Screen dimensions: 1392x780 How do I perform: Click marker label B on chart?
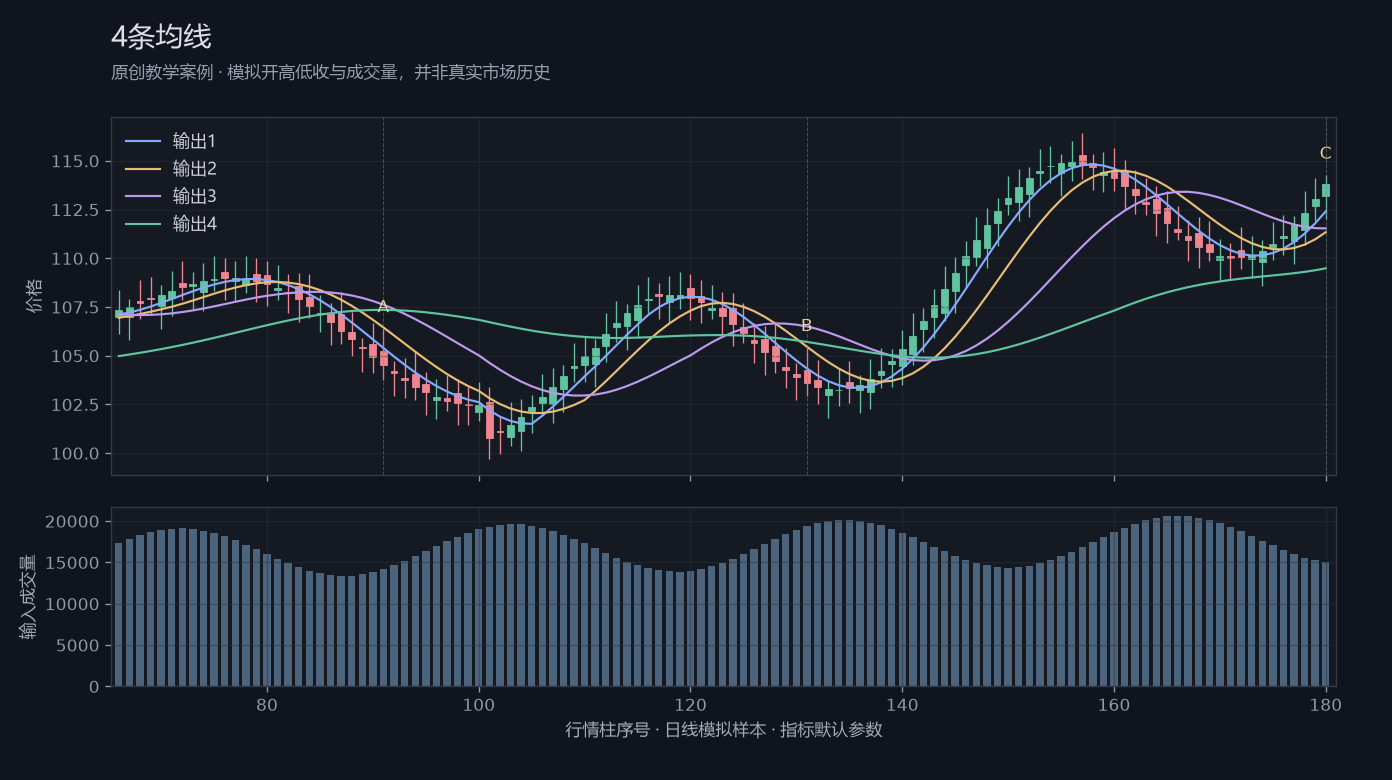pos(806,326)
